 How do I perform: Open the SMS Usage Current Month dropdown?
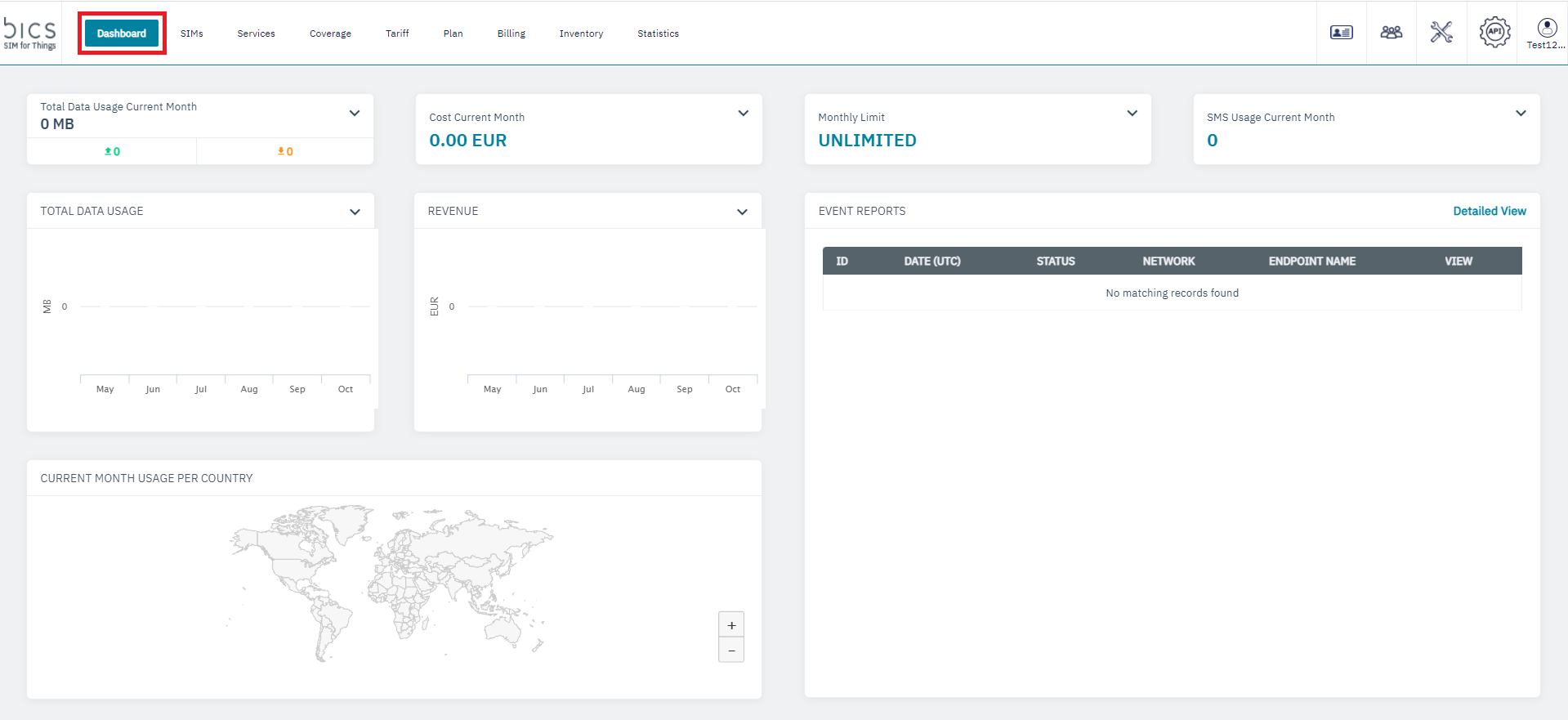point(1521,114)
